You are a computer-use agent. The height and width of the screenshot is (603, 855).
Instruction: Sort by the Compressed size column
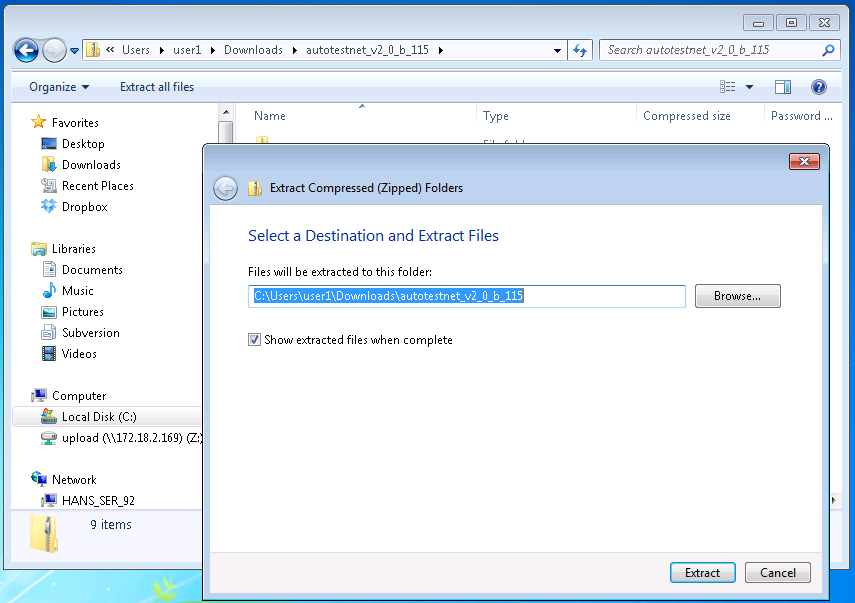(686, 116)
